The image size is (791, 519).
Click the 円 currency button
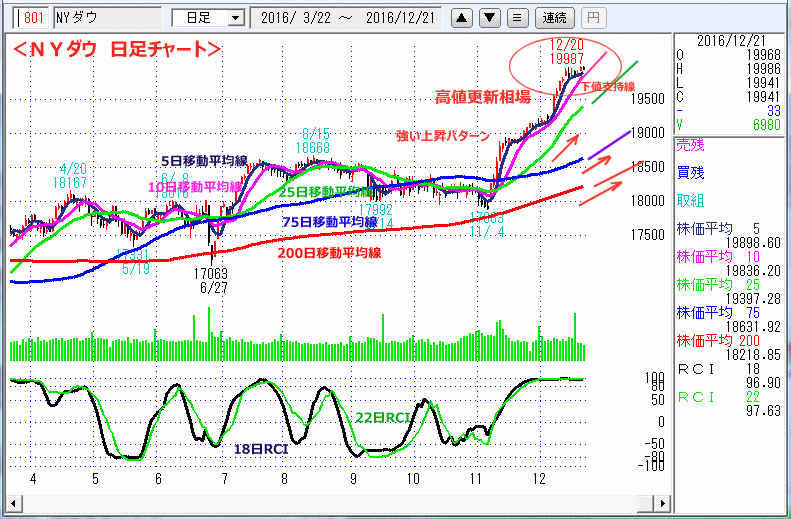592,17
